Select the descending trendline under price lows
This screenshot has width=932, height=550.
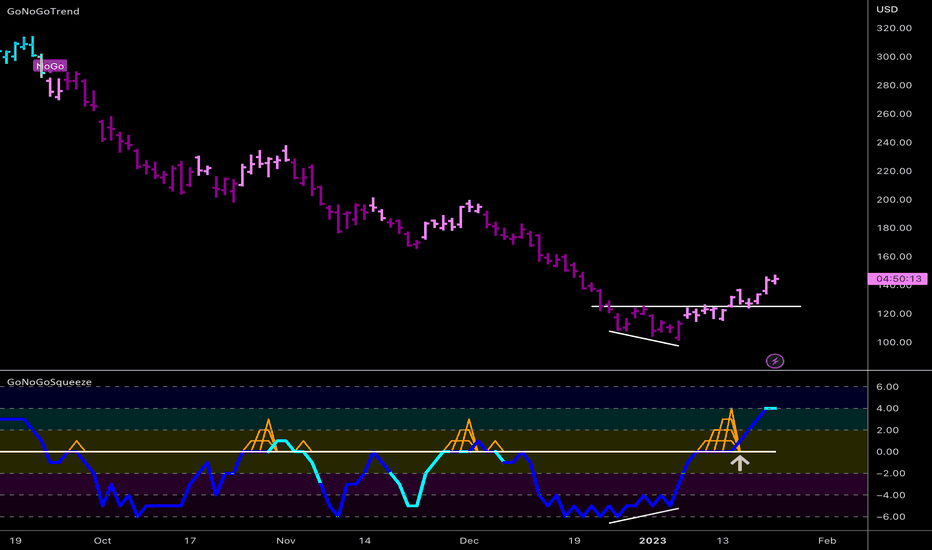644,338
